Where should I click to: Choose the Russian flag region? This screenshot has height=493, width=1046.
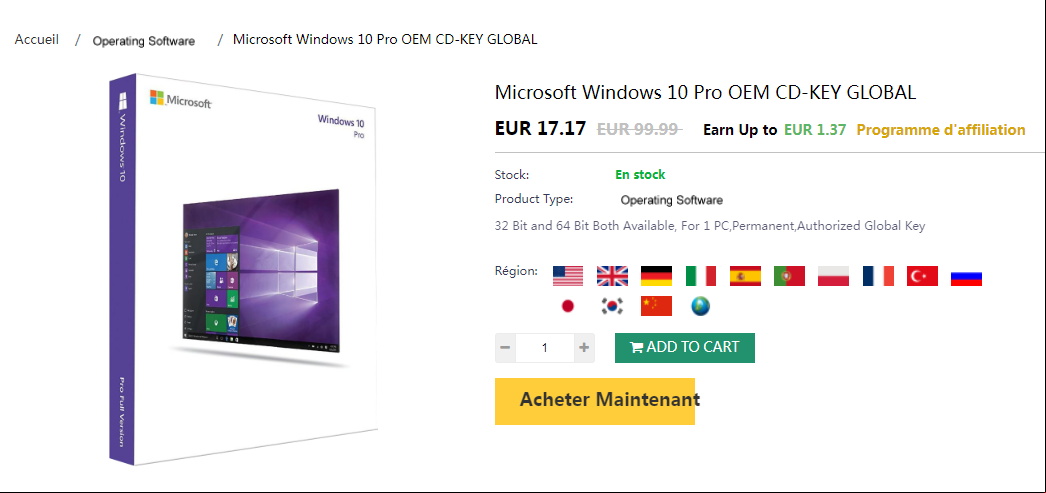point(966,276)
